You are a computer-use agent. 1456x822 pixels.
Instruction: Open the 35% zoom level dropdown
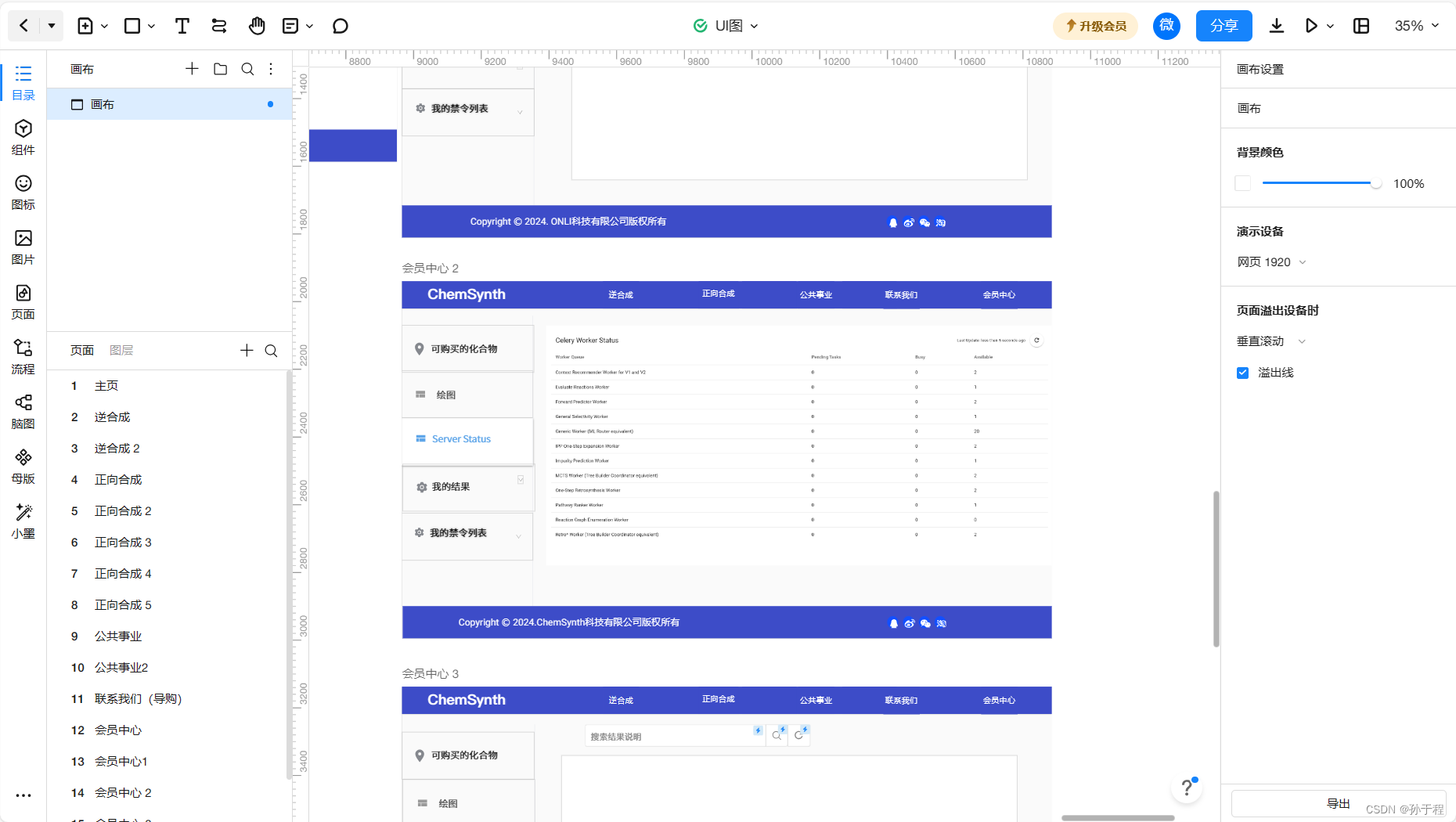[1416, 26]
